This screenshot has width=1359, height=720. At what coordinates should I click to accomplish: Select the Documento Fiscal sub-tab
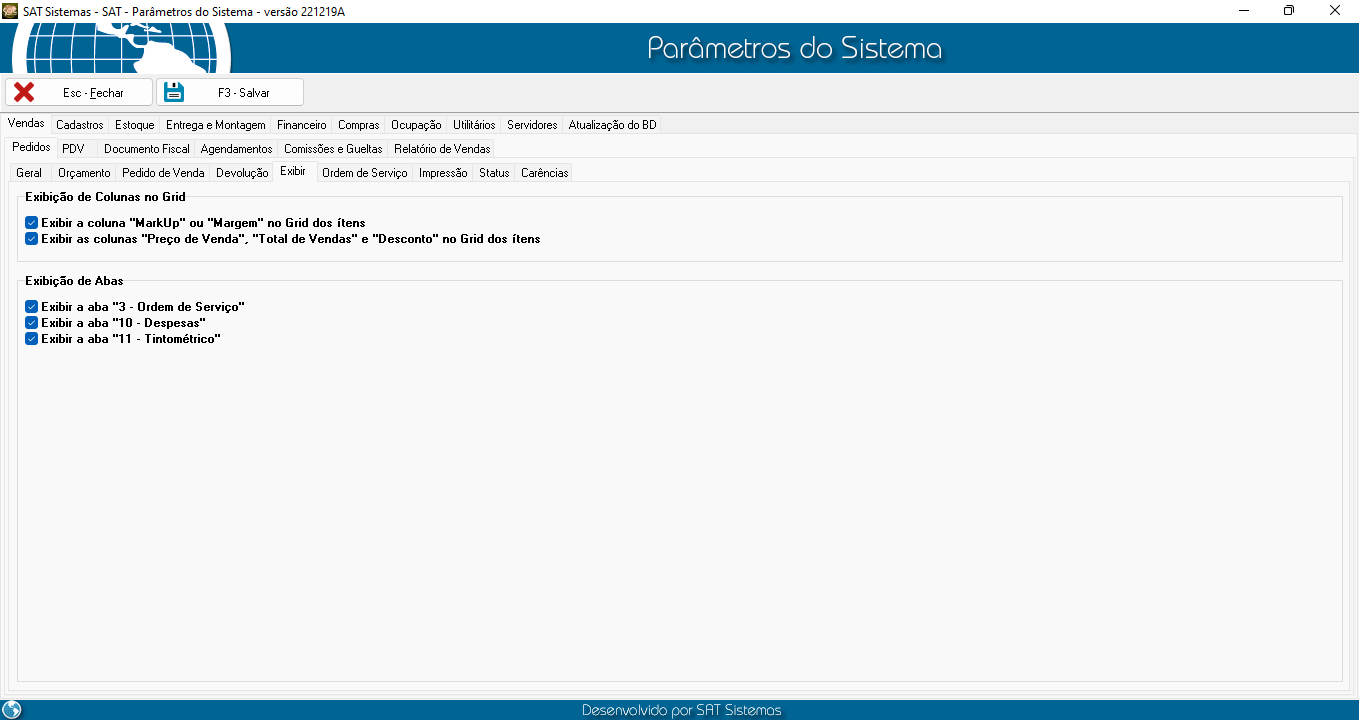point(146,149)
